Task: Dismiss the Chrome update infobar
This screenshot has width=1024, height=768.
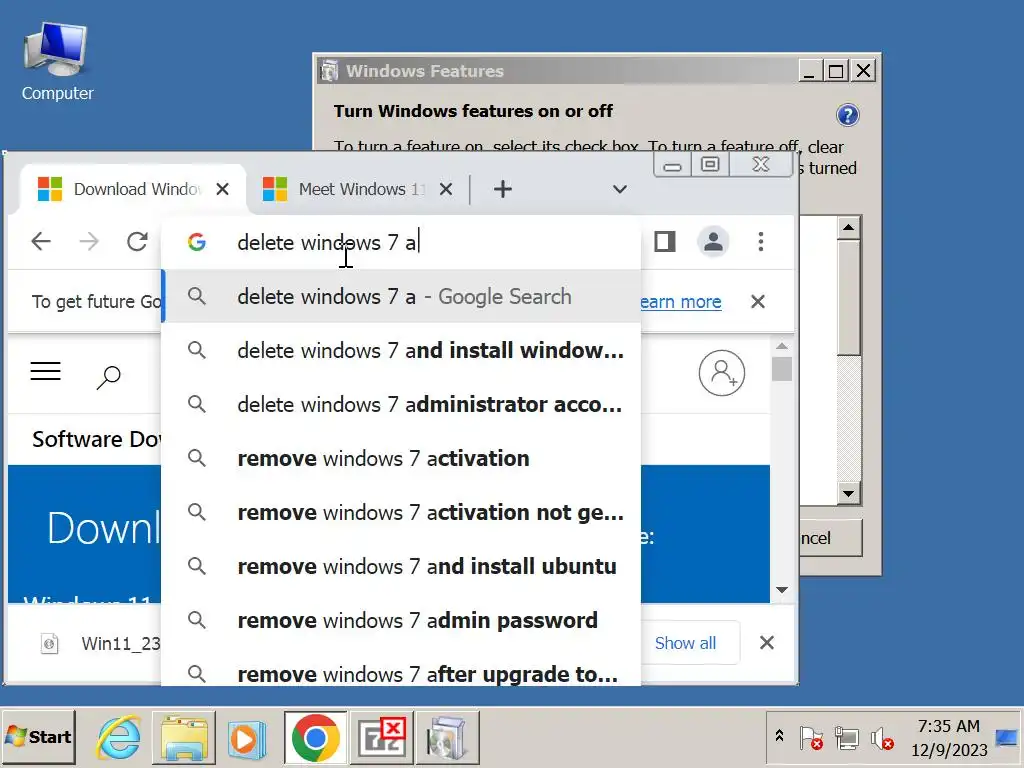Action: [758, 302]
